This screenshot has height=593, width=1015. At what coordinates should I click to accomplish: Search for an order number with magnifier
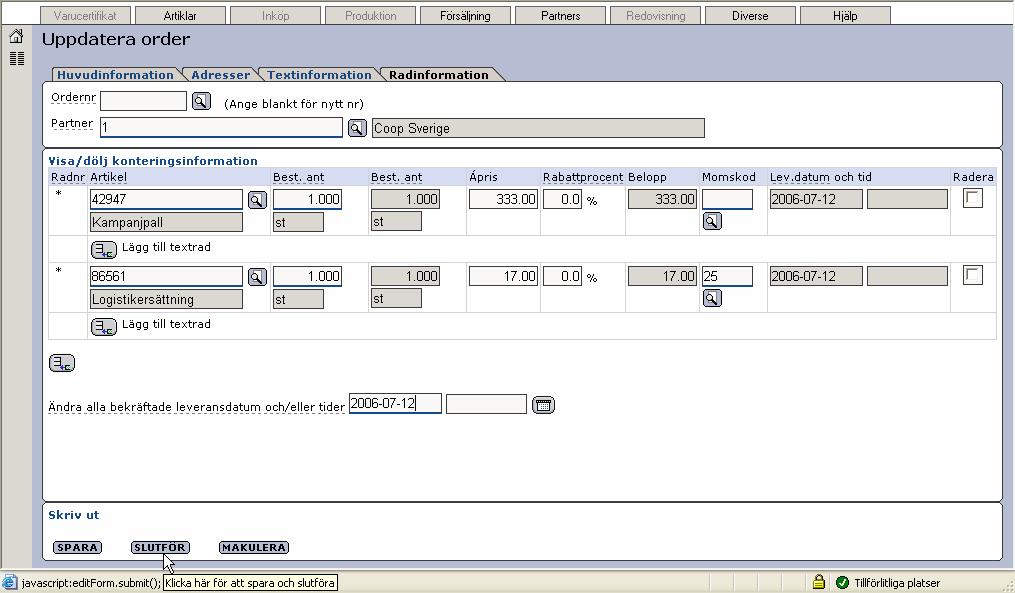click(x=201, y=102)
